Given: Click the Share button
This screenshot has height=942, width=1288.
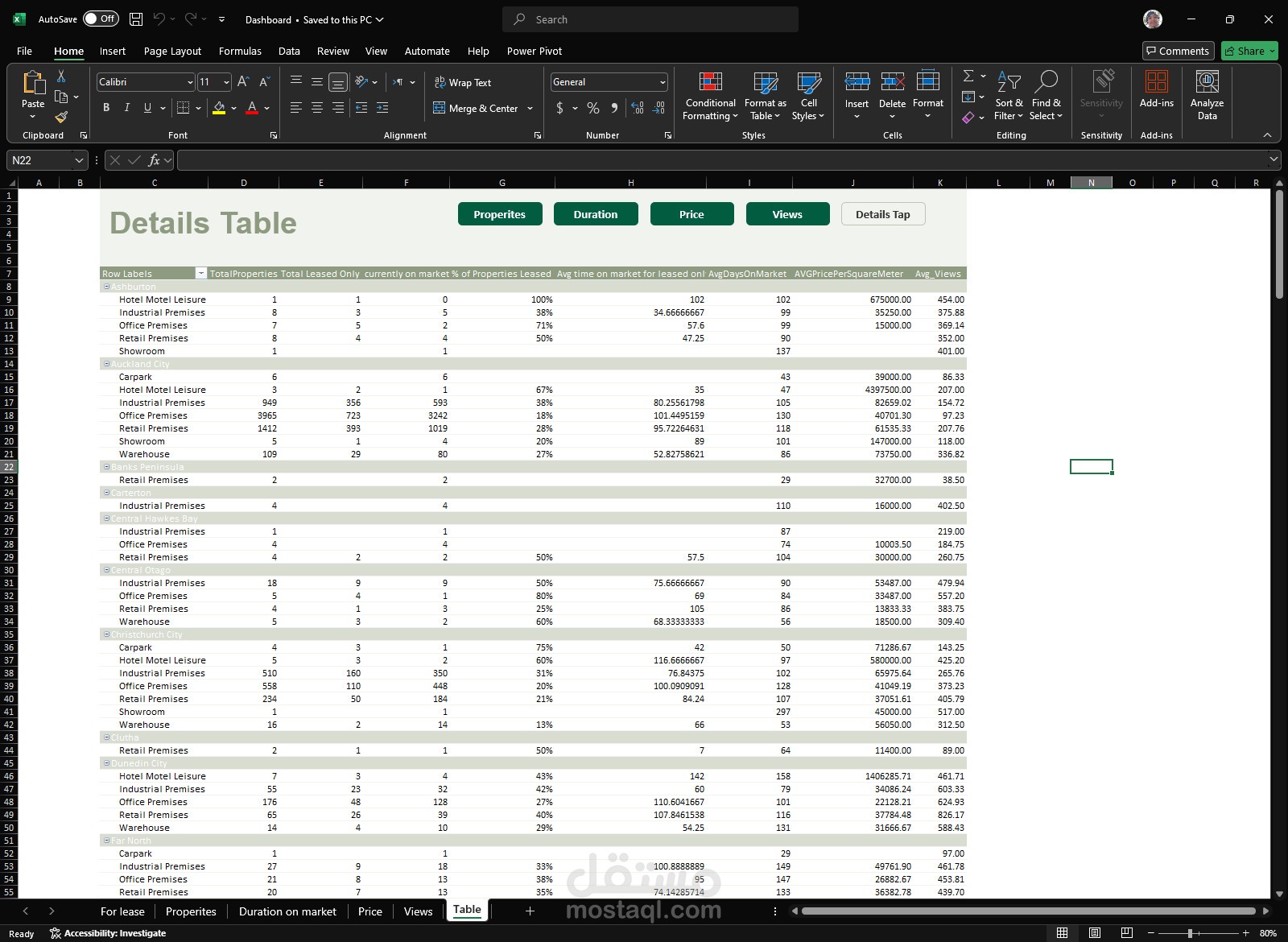Looking at the screenshot, I should (x=1245, y=51).
